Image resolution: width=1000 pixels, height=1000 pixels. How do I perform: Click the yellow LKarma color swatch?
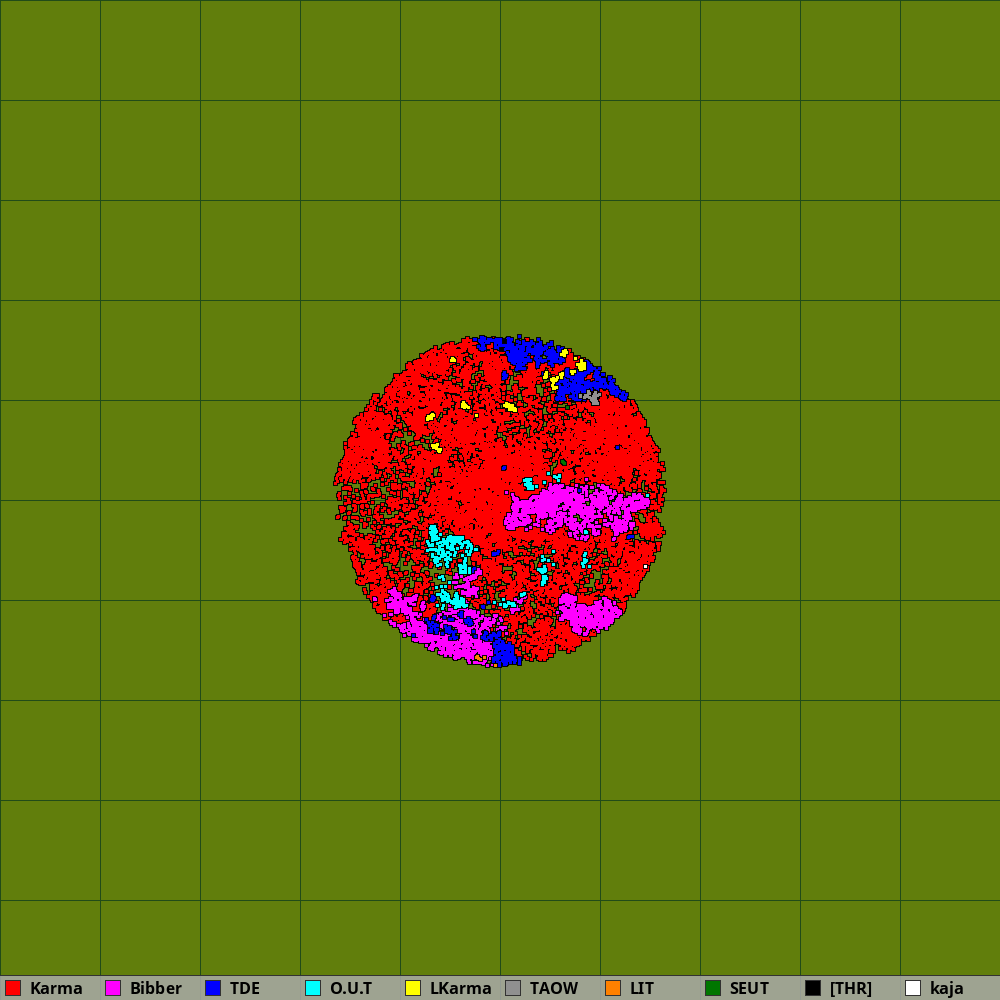pos(413,988)
